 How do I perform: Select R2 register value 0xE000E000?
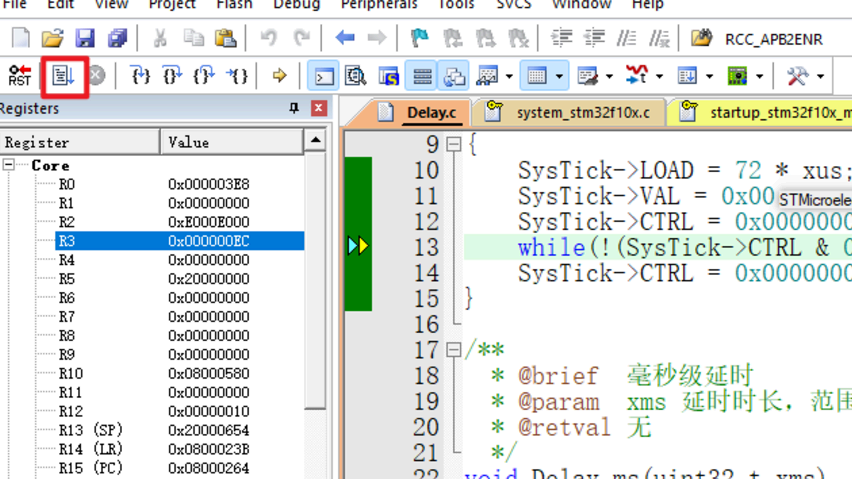coord(209,222)
